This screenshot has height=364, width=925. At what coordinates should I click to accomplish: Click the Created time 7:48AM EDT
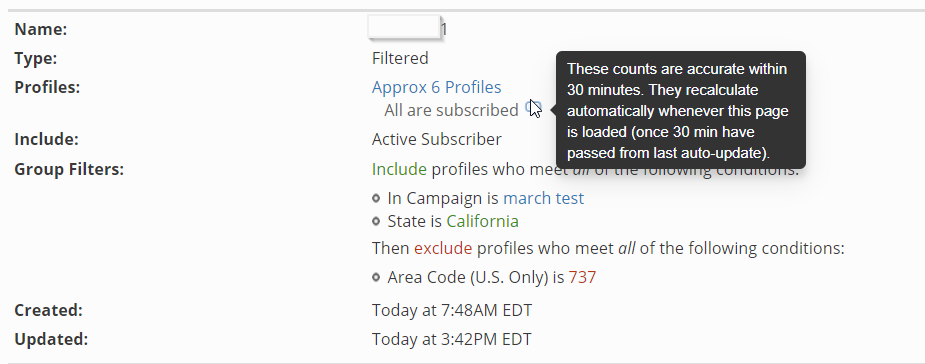[x=452, y=310]
